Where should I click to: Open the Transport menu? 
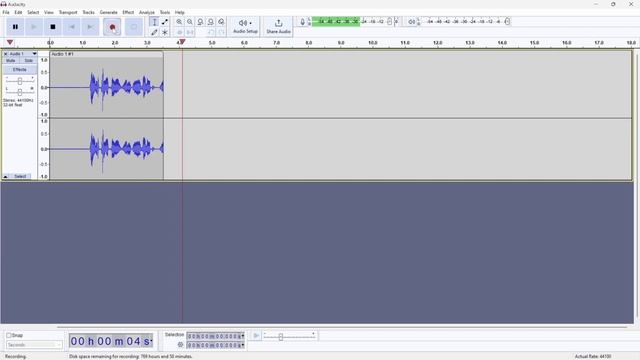(68, 12)
